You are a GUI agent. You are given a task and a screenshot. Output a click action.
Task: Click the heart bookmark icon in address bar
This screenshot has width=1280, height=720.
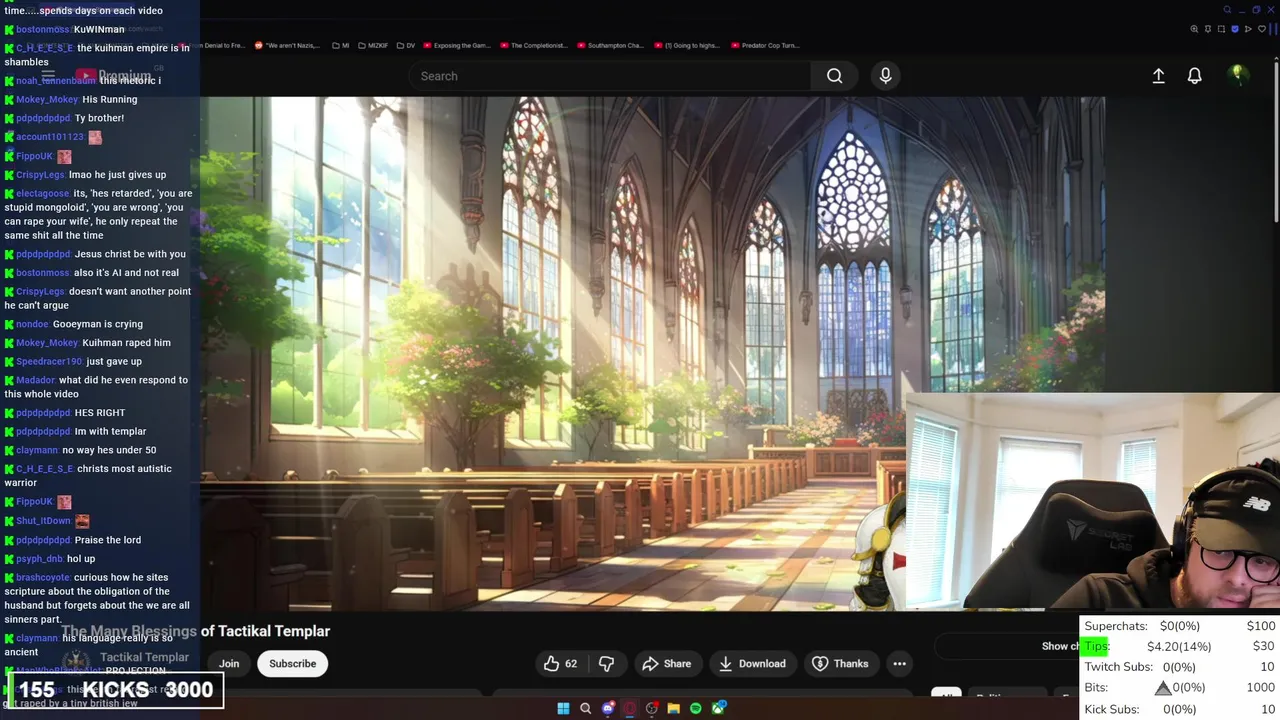coord(1262,29)
